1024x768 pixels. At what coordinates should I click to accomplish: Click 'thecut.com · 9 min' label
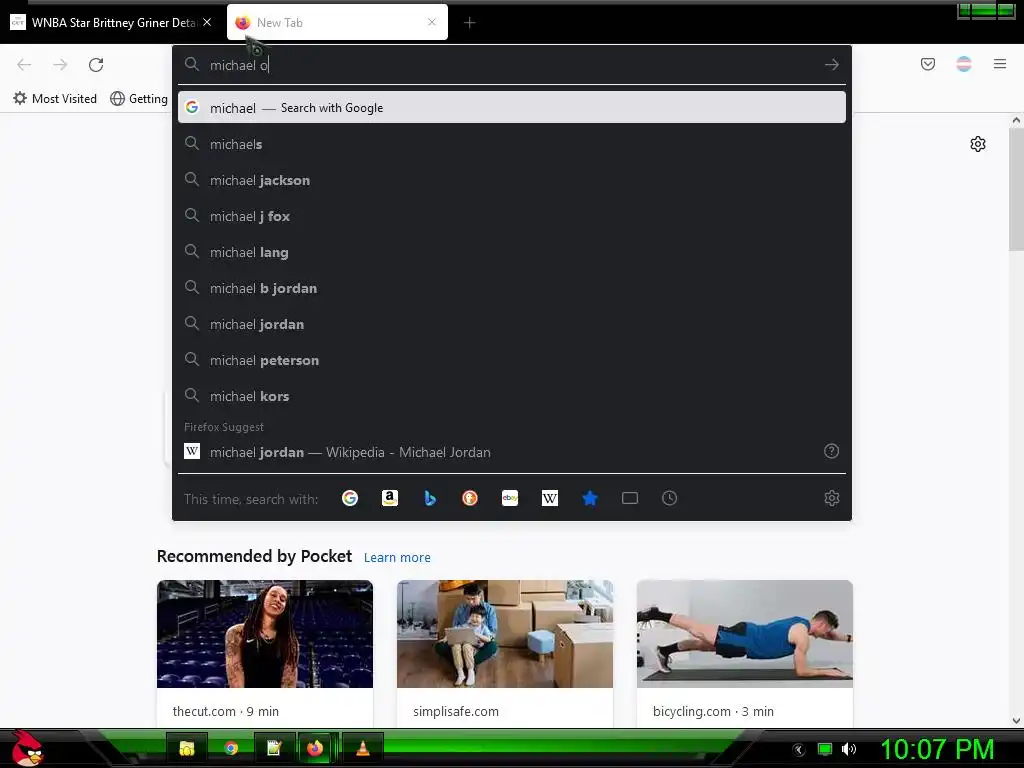(x=225, y=711)
